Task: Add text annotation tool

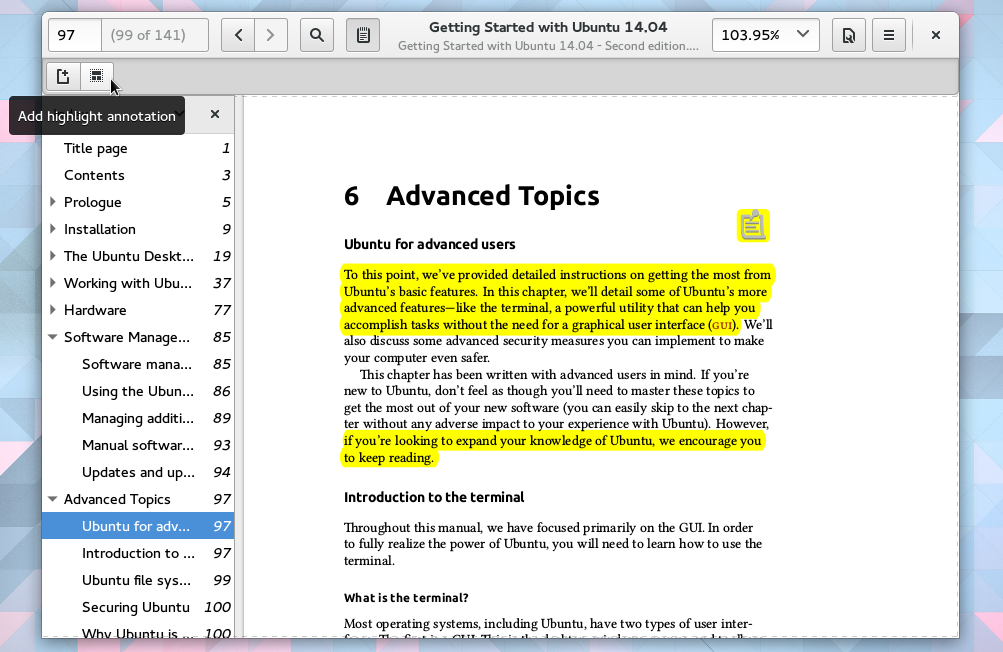Action: 63,77
